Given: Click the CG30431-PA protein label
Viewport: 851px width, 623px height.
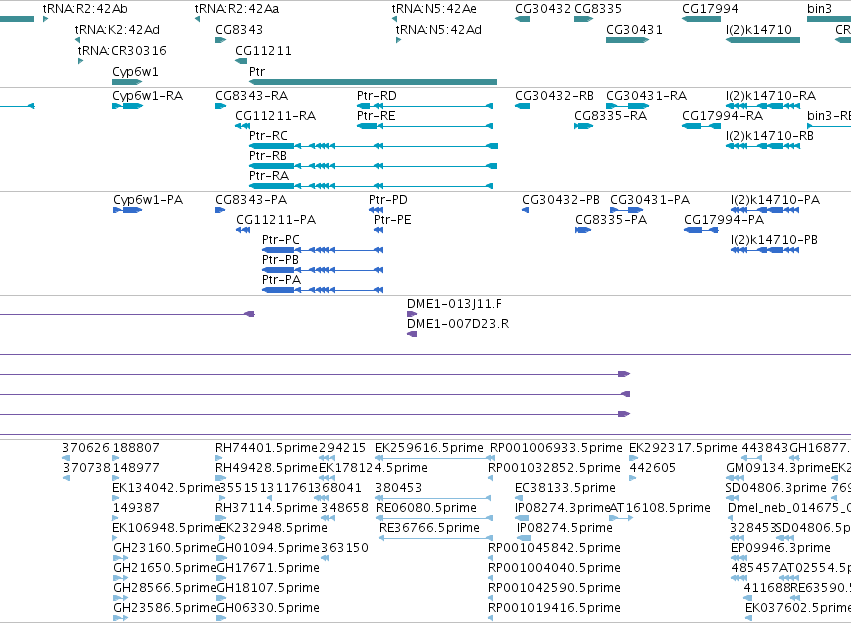Looking at the screenshot, I should click(x=650, y=200).
